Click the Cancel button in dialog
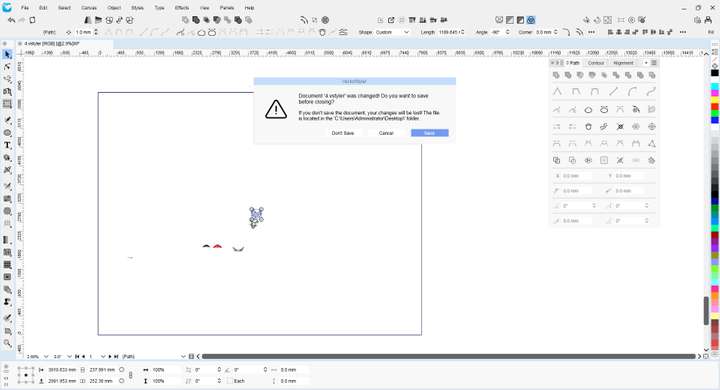The width and height of the screenshot is (720, 390). pos(386,133)
